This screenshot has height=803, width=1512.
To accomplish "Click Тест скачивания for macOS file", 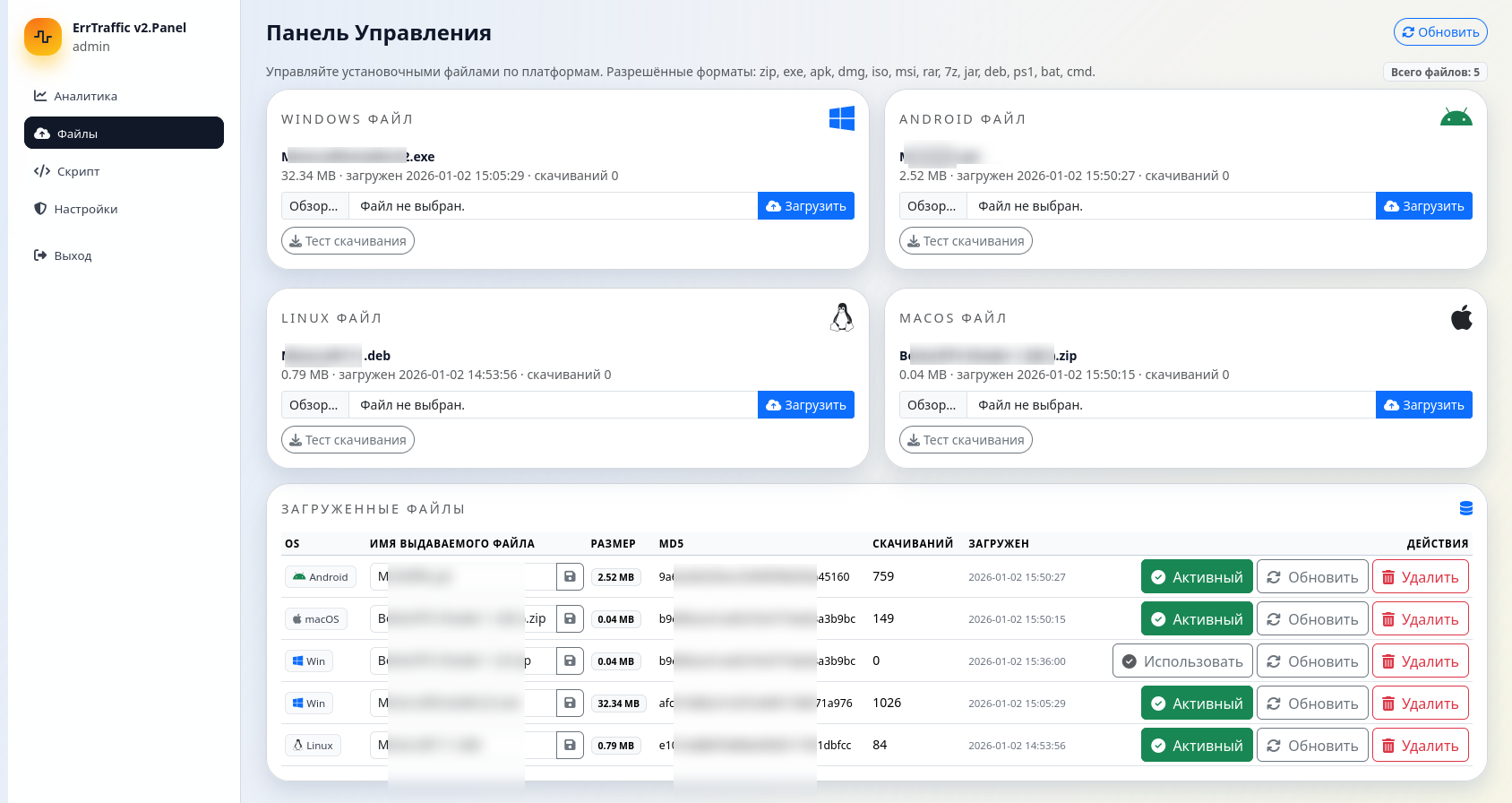I will pyautogui.click(x=966, y=440).
